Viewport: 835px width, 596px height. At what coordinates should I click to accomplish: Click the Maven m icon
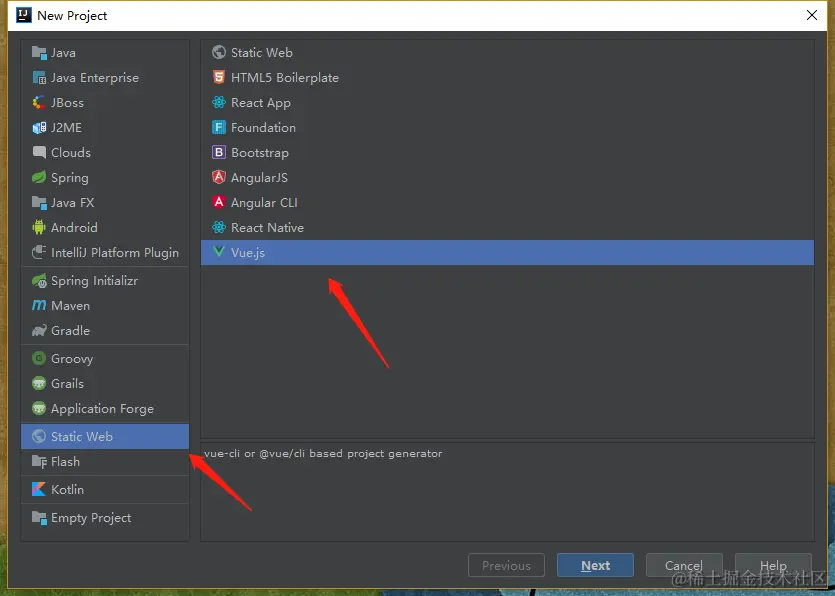[x=39, y=305]
